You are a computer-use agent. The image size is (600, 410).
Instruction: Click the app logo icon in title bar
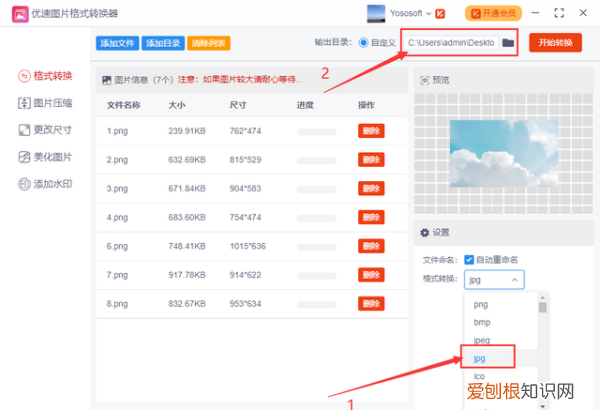(x=20, y=14)
